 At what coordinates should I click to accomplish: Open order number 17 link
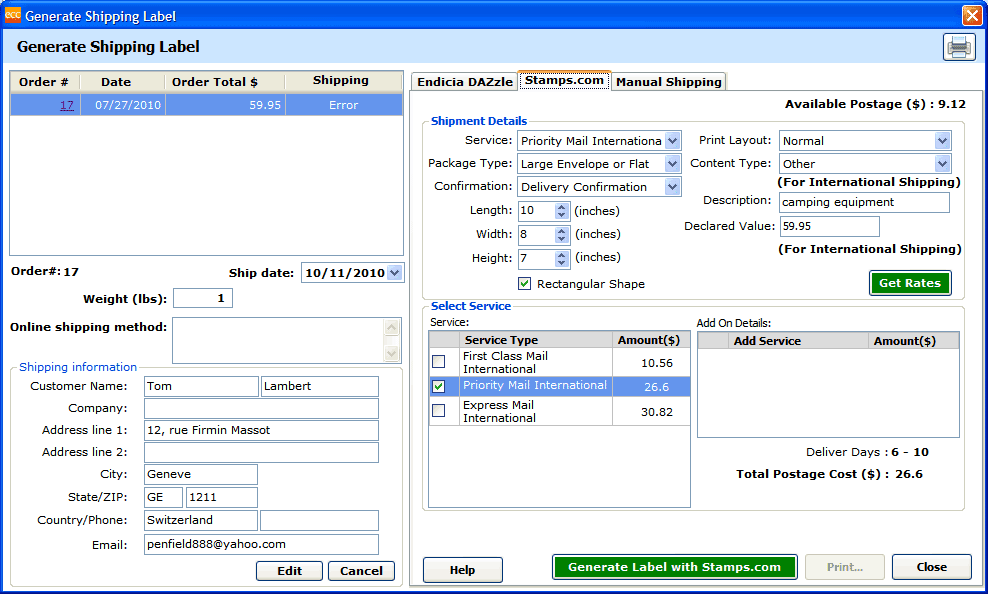pyautogui.click(x=67, y=105)
